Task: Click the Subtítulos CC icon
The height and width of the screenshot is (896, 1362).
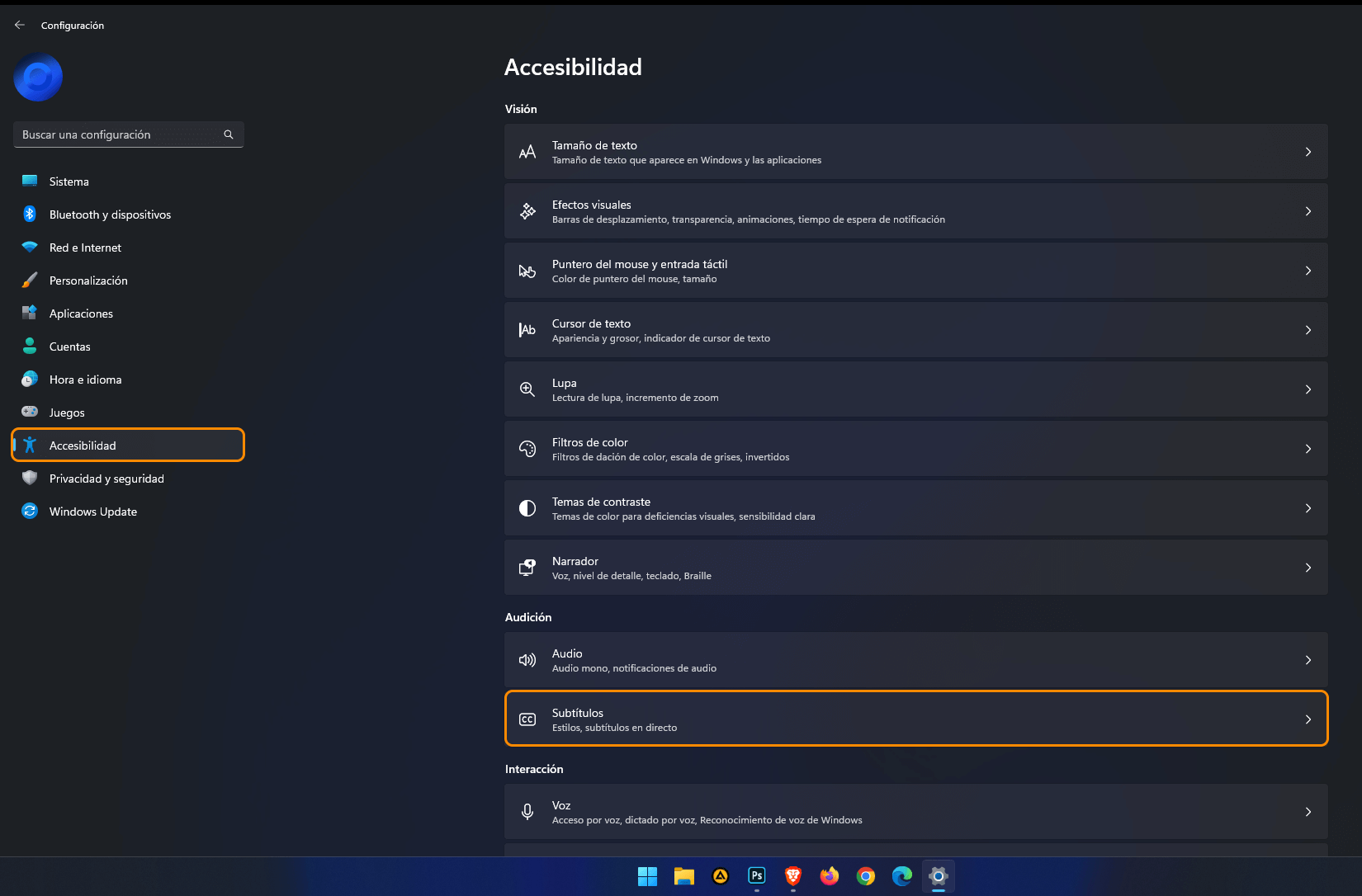Action: coord(527,719)
